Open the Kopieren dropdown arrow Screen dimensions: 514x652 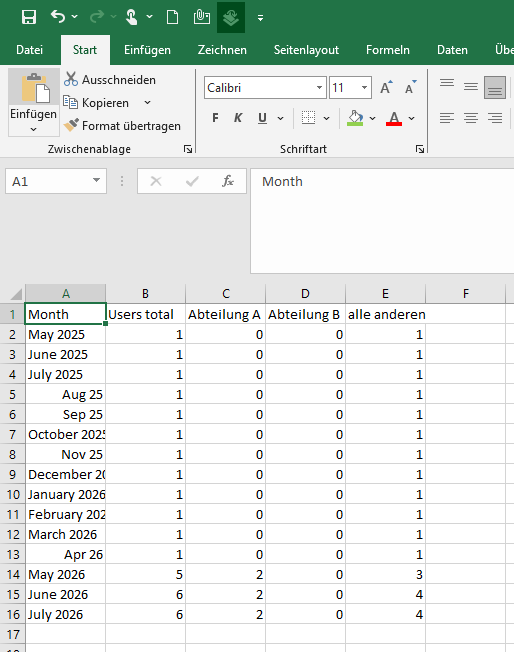147,102
